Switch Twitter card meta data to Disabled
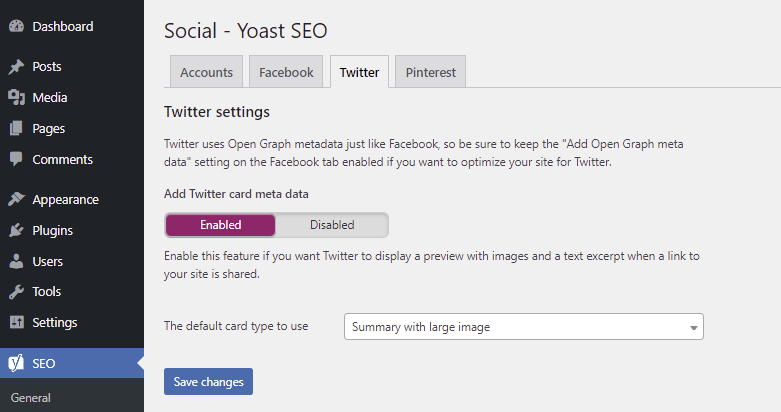This screenshot has height=412, width=781. click(x=332, y=225)
